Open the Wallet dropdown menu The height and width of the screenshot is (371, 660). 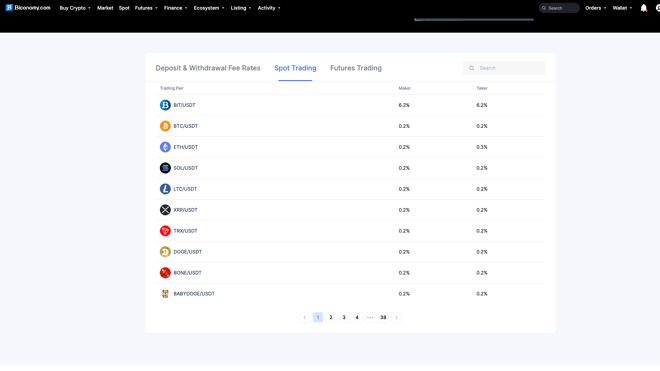pyautogui.click(x=622, y=8)
